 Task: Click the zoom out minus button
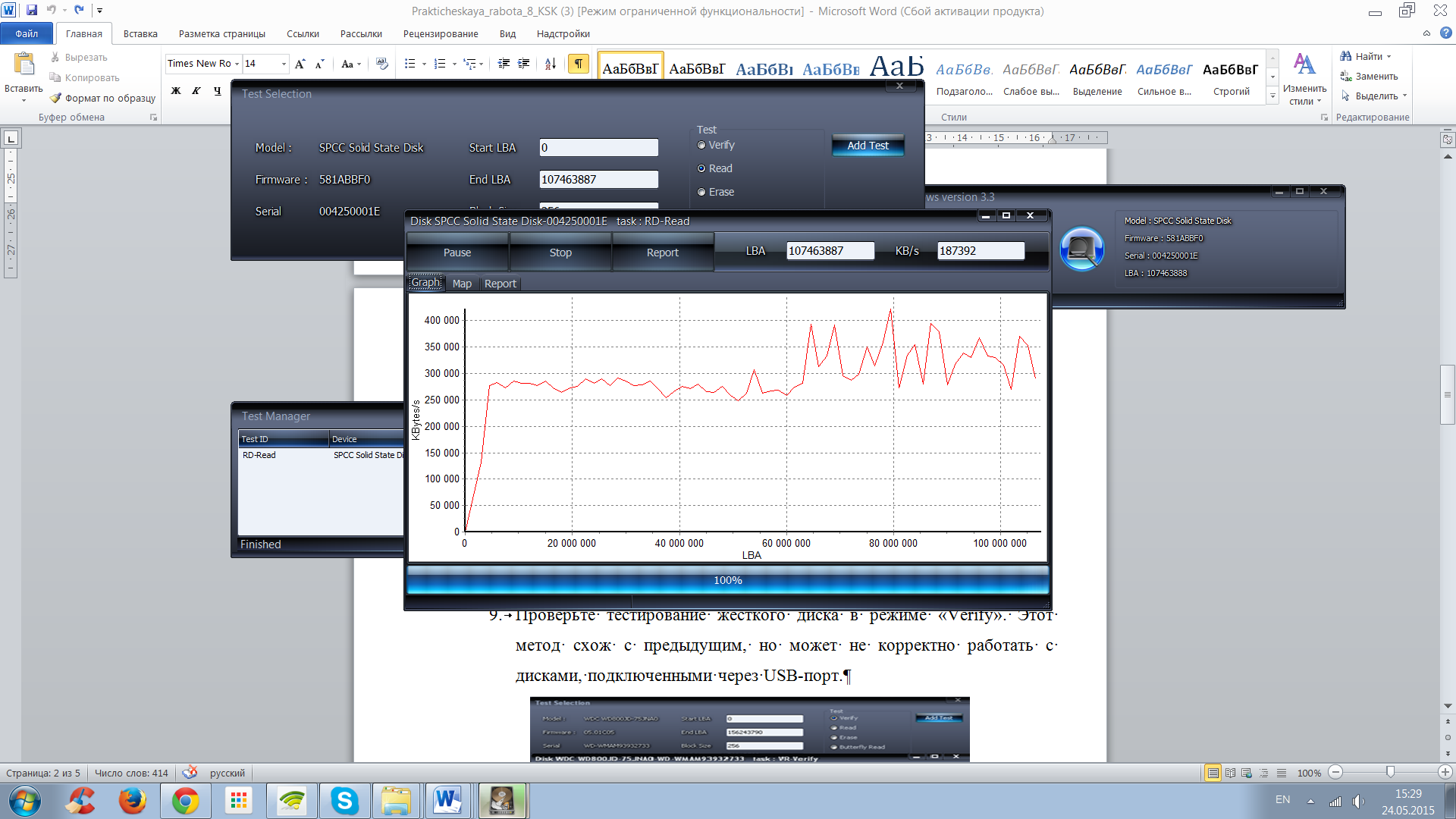pyautogui.click(x=1336, y=772)
